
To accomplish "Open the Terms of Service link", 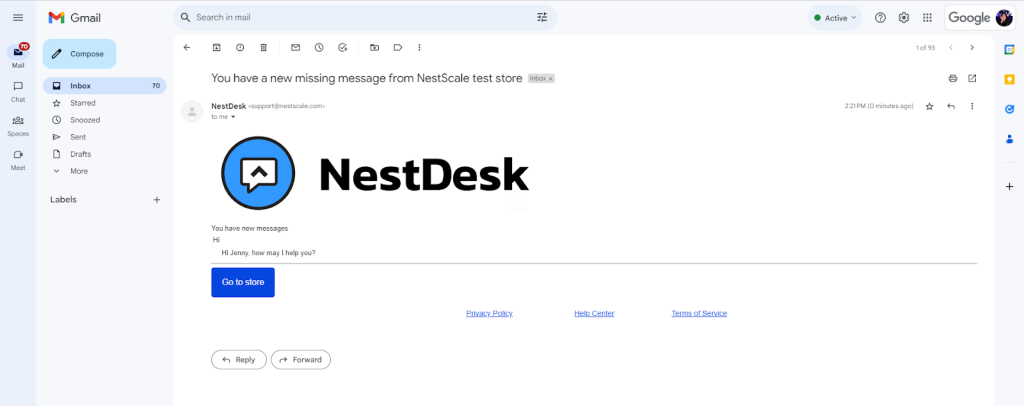I will pos(699,313).
